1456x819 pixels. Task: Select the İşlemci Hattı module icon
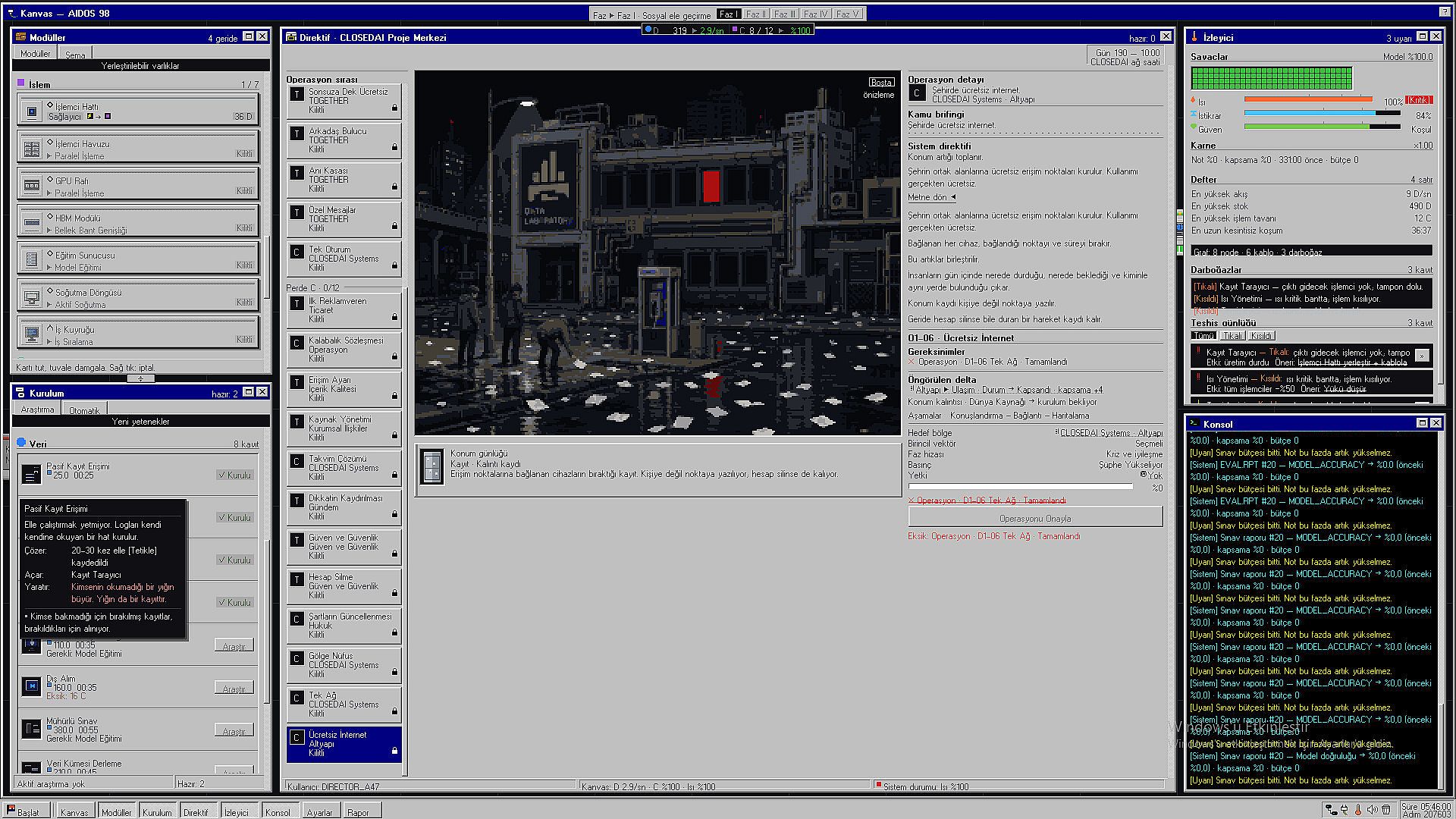click(x=31, y=111)
